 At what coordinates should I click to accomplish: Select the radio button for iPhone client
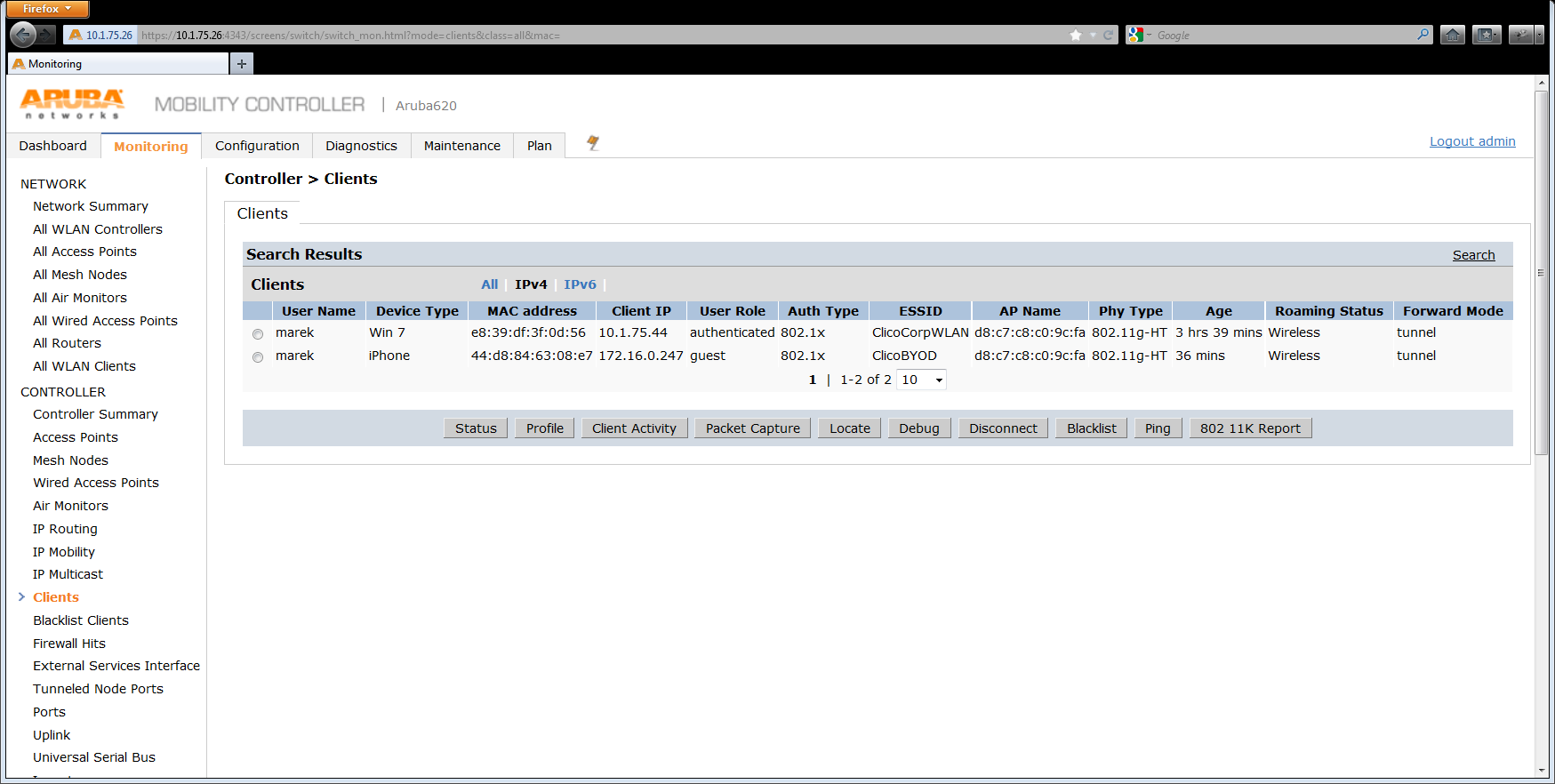click(x=258, y=357)
